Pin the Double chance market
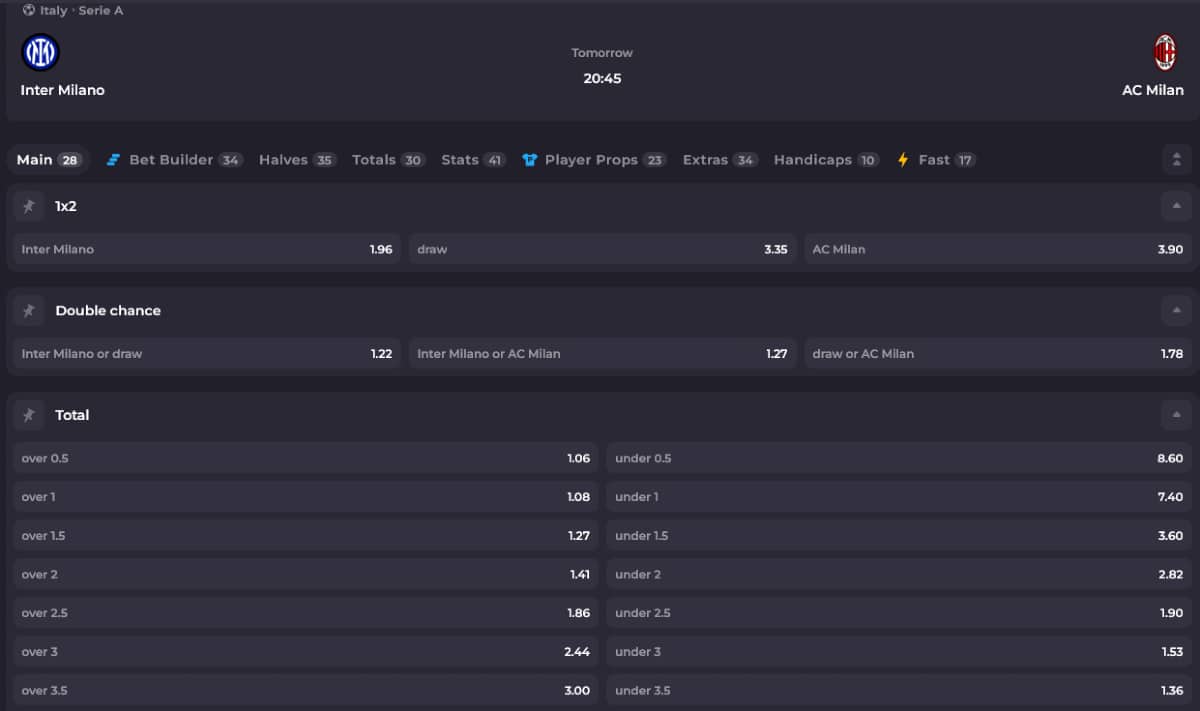This screenshot has height=711, width=1200. 28,310
